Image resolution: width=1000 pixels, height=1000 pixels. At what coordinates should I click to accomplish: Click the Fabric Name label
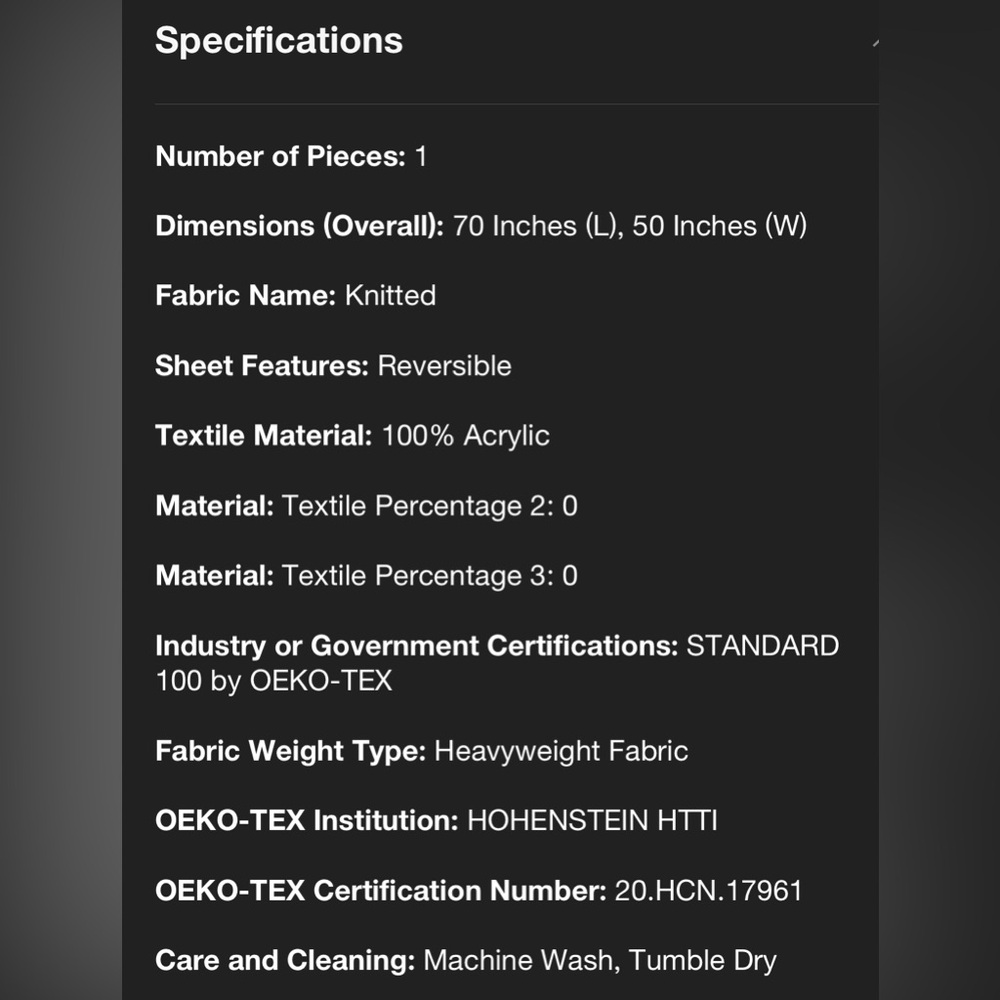[246, 295]
